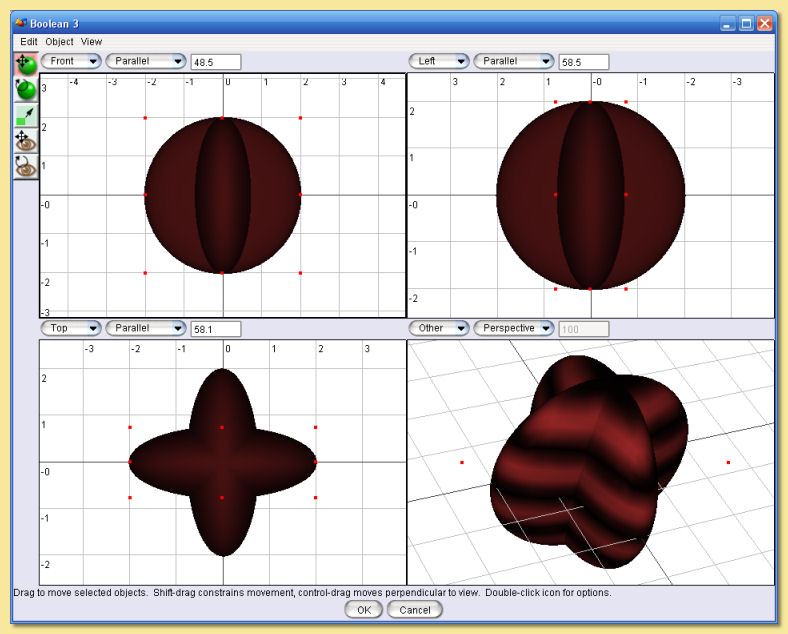This screenshot has width=788, height=634.
Task: Open the Other view dropdown
Action: pos(439,329)
